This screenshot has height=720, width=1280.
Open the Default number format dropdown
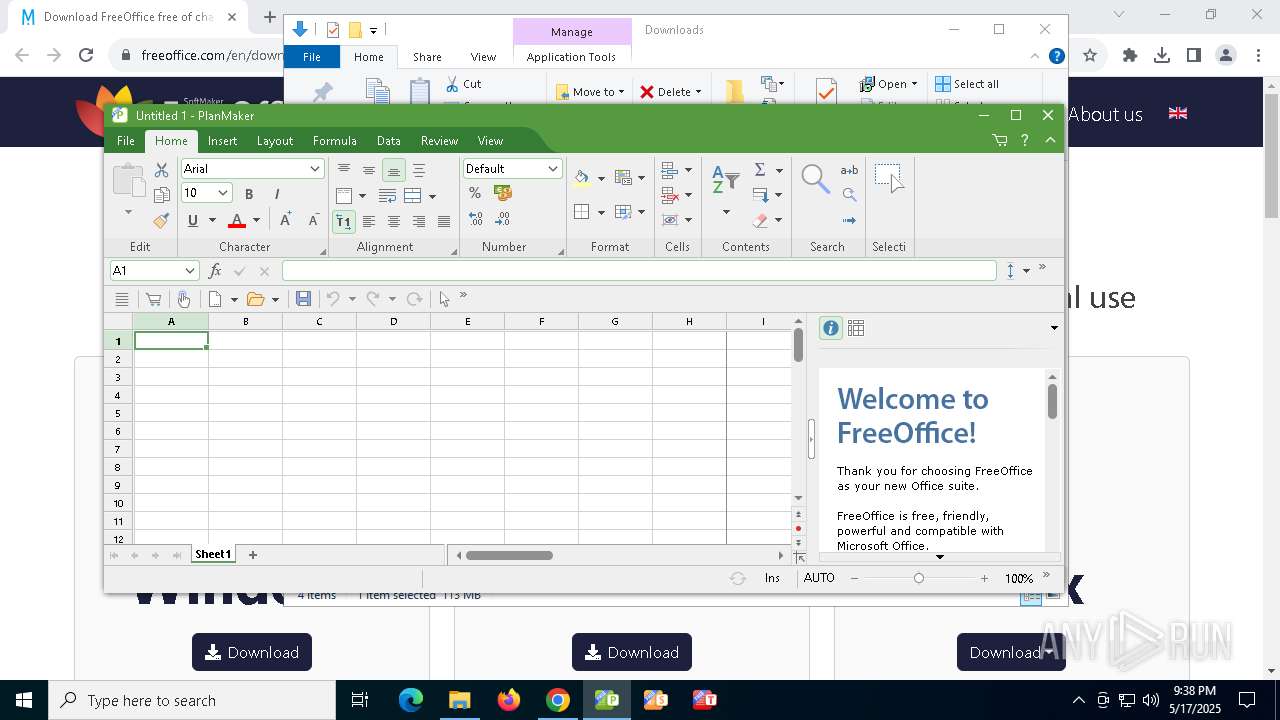[x=553, y=169]
